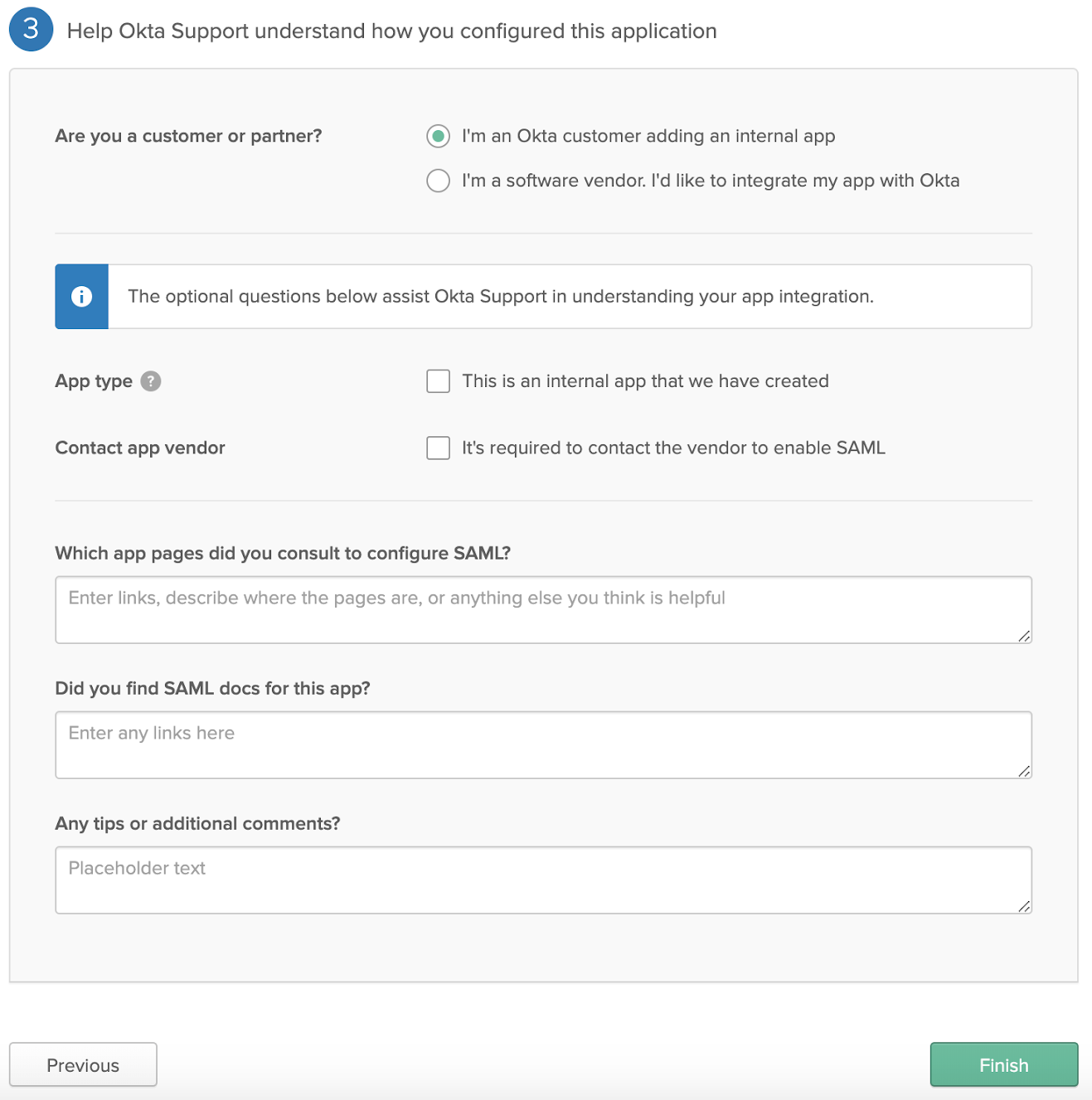1092x1100 pixels.
Task: Focus the SAML docs links text area
Action: (543, 744)
